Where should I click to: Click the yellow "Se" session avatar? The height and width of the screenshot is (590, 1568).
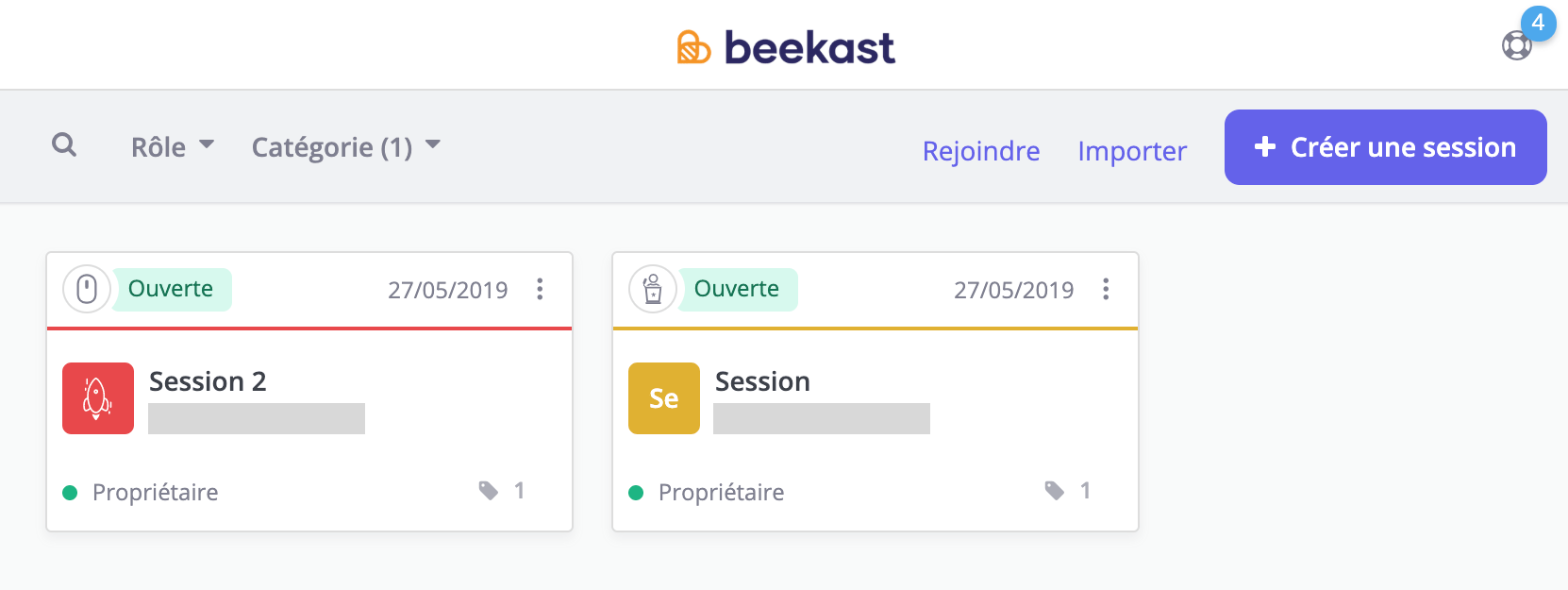point(664,398)
